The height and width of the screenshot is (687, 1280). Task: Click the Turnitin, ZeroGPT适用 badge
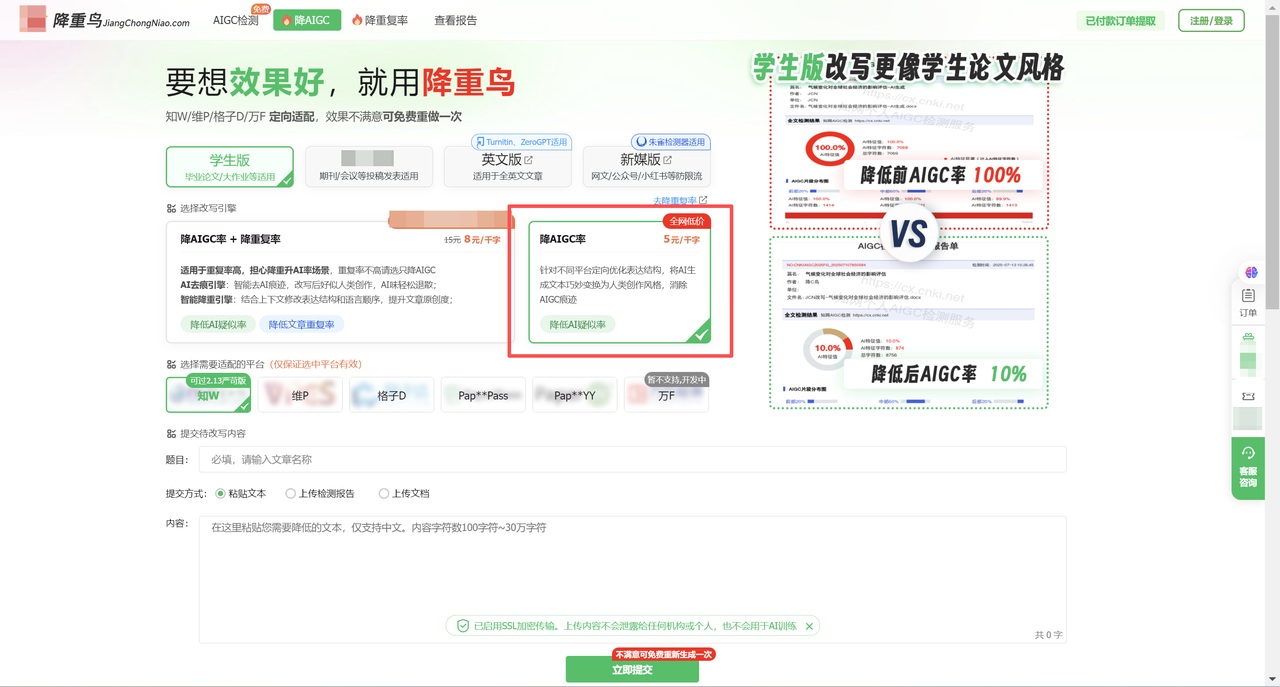click(x=520, y=142)
